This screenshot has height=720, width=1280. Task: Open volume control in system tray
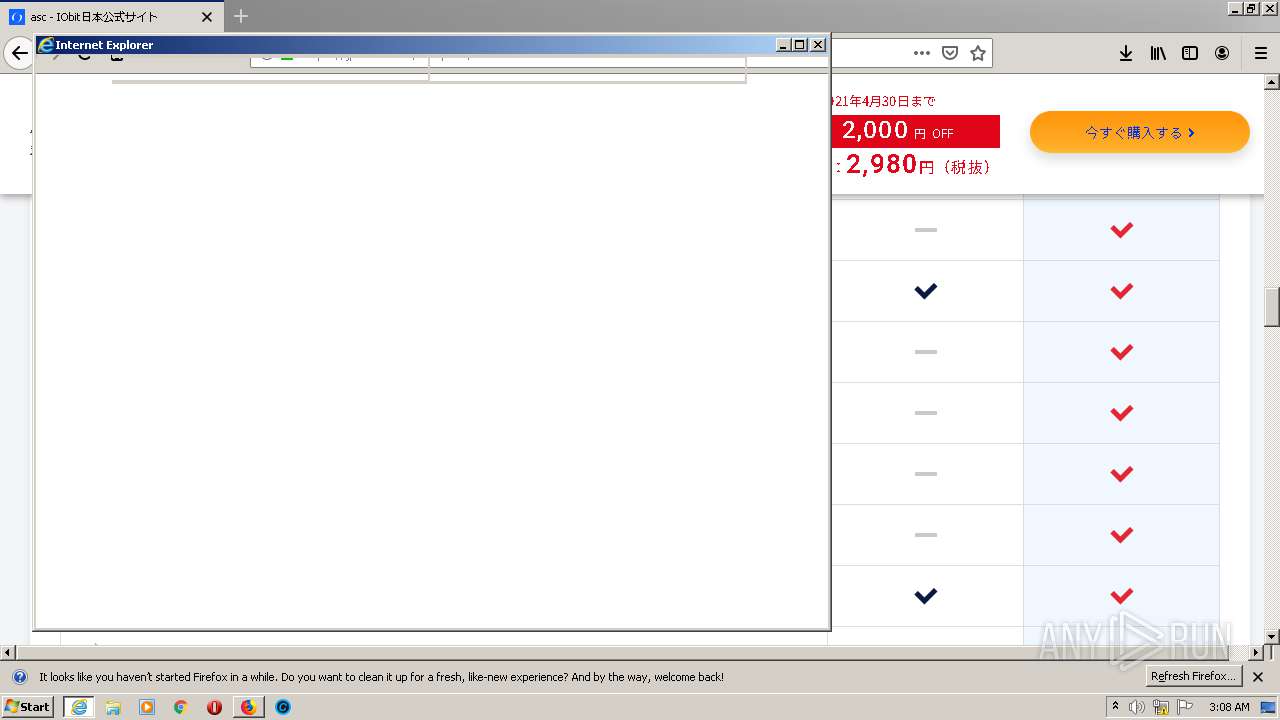point(1137,707)
